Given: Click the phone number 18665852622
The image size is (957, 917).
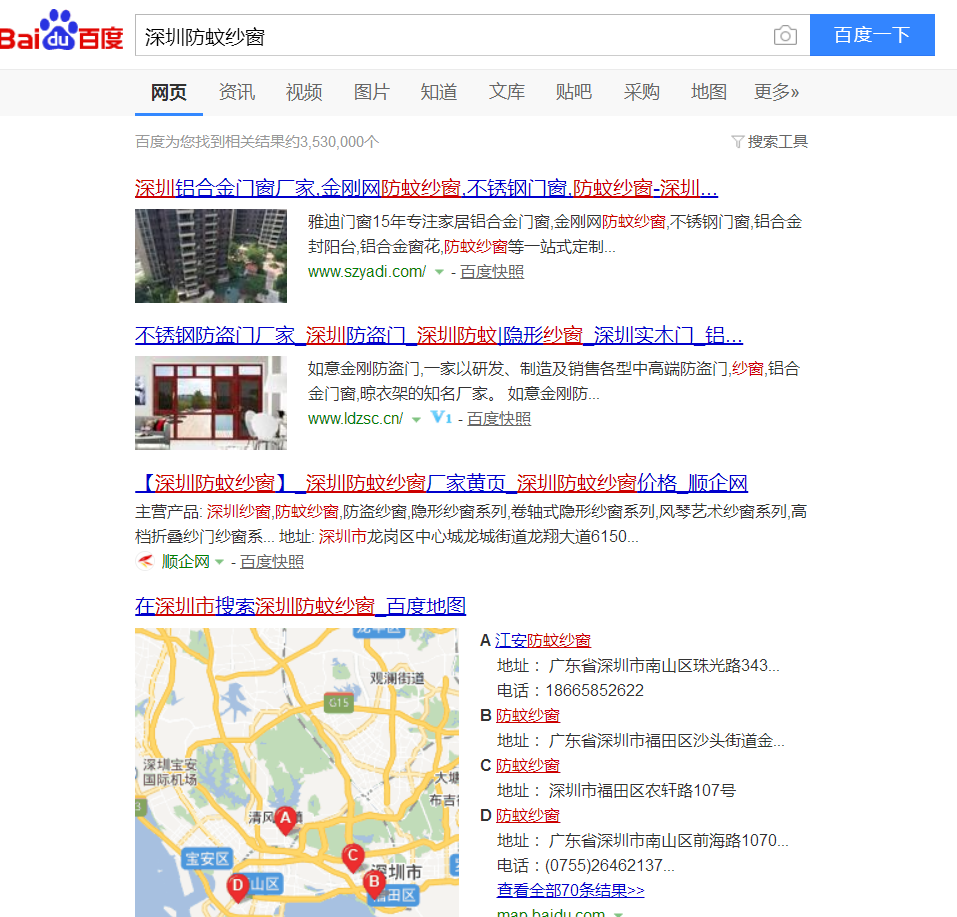Looking at the screenshot, I should click(594, 690).
